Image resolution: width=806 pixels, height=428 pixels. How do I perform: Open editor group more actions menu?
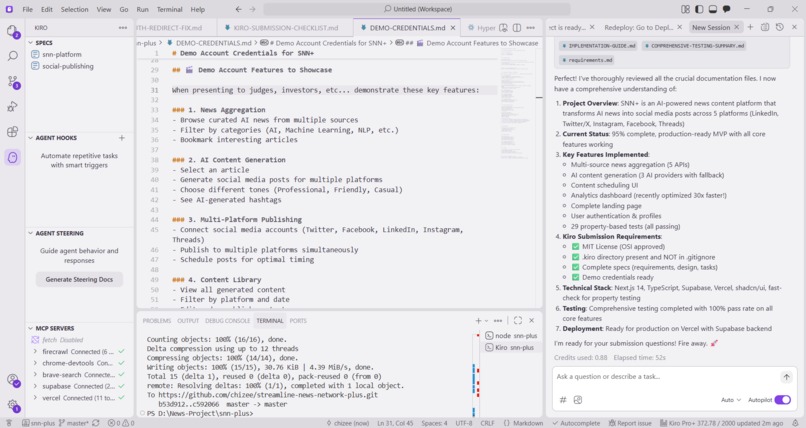click(531, 28)
